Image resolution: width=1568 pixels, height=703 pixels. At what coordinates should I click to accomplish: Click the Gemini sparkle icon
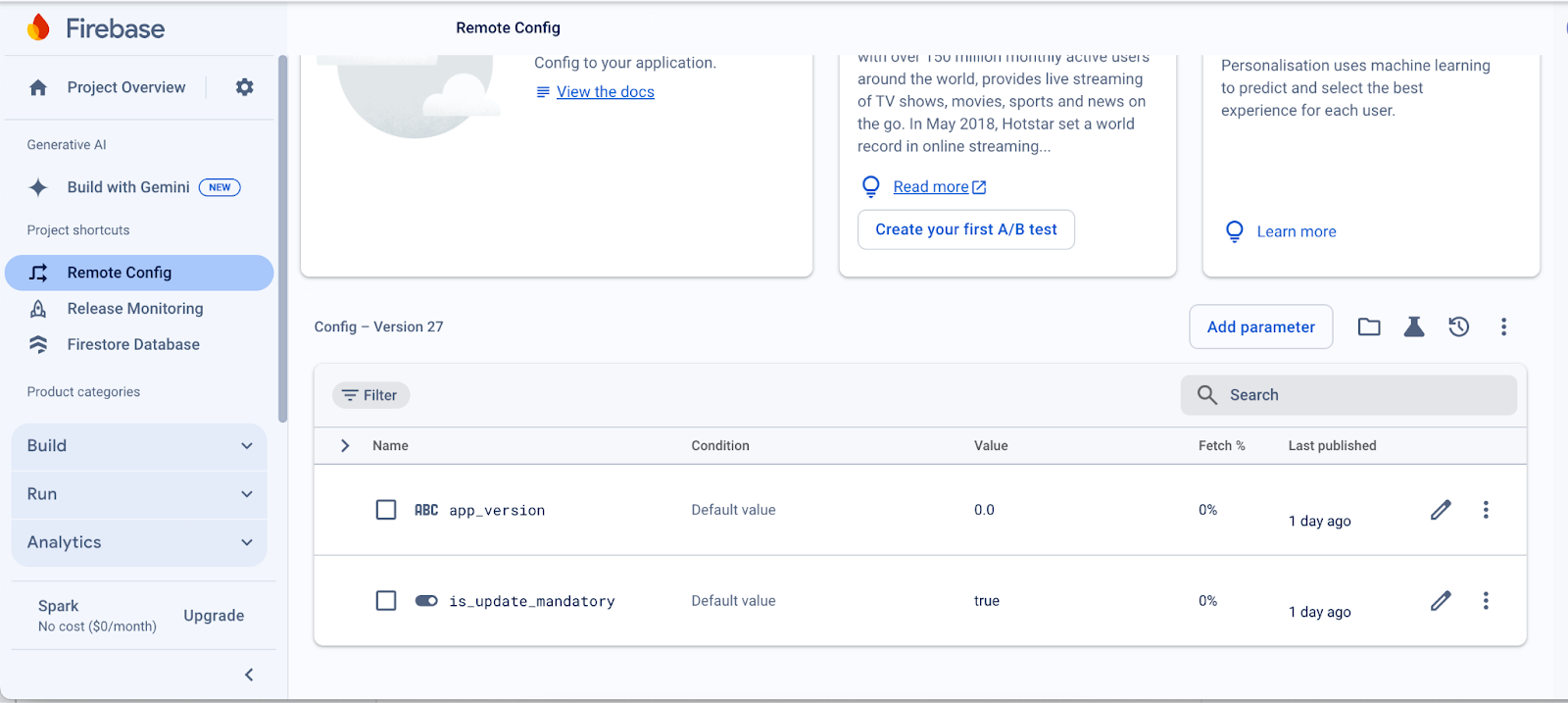point(38,187)
